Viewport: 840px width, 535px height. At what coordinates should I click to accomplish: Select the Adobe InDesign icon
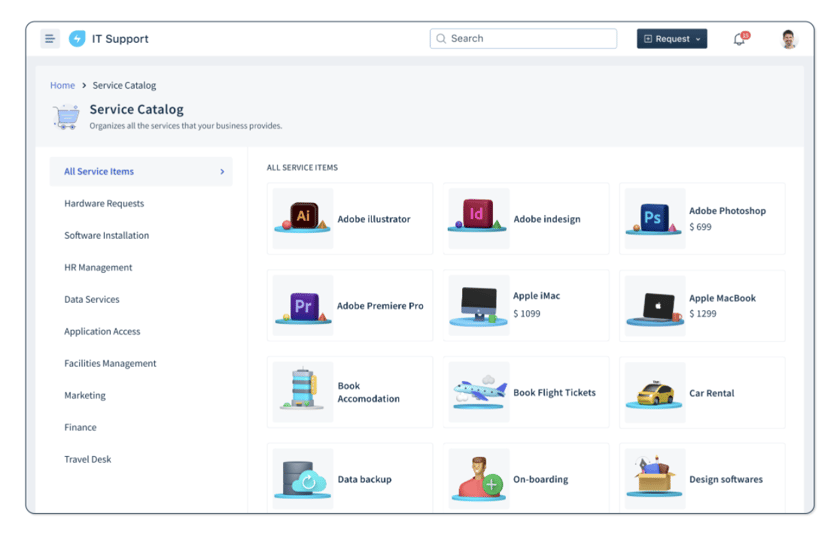478,217
